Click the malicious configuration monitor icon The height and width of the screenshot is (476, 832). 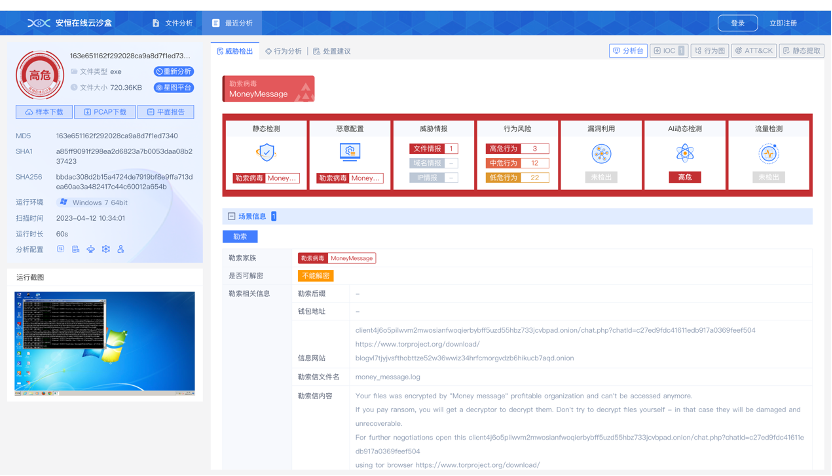tap(350, 152)
